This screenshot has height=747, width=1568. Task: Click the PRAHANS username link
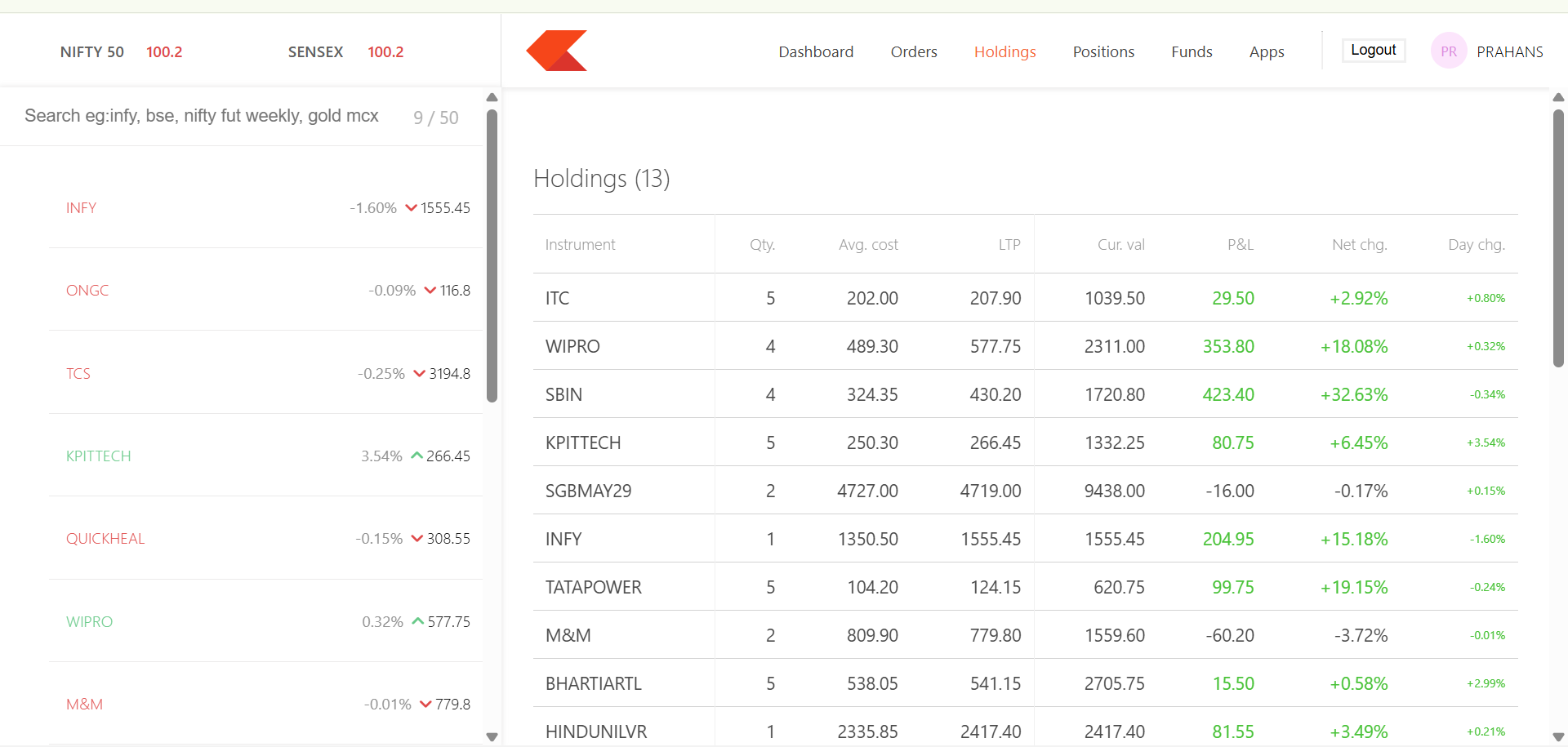[x=1509, y=51]
